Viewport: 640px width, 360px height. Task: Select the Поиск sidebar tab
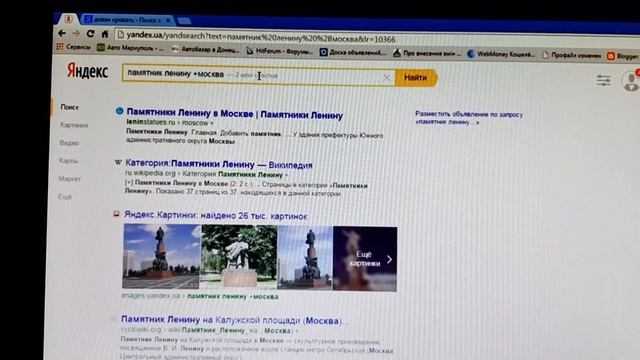click(x=69, y=107)
